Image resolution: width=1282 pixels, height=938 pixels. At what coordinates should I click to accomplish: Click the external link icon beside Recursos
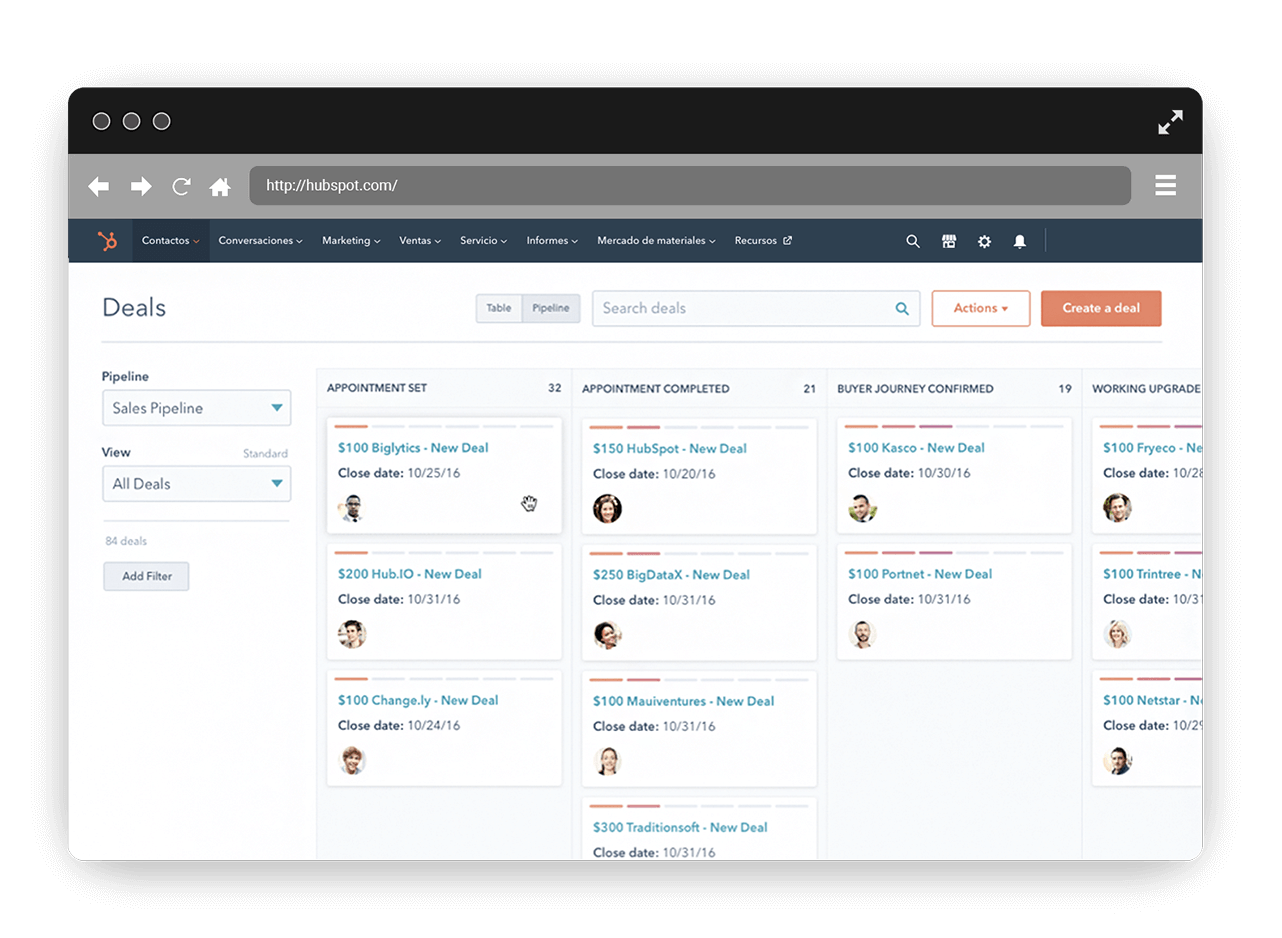787,241
